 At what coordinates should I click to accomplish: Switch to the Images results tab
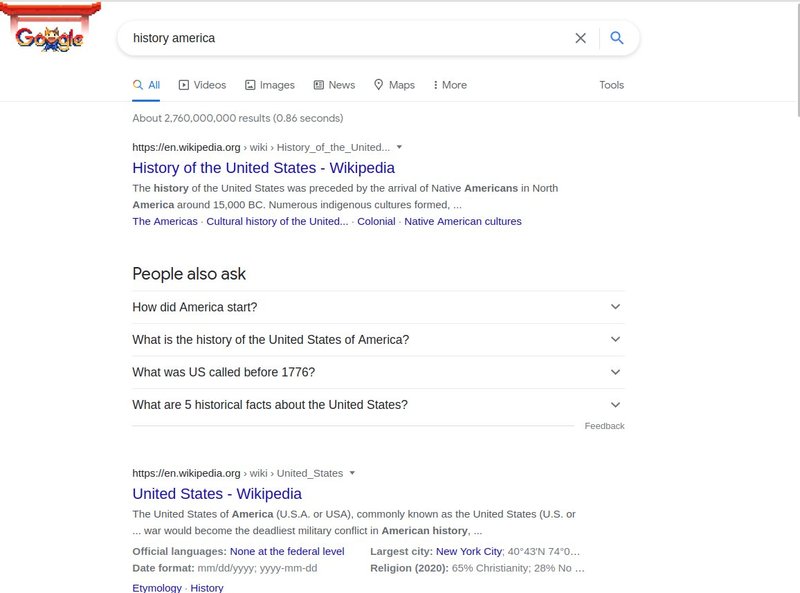point(270,85)
